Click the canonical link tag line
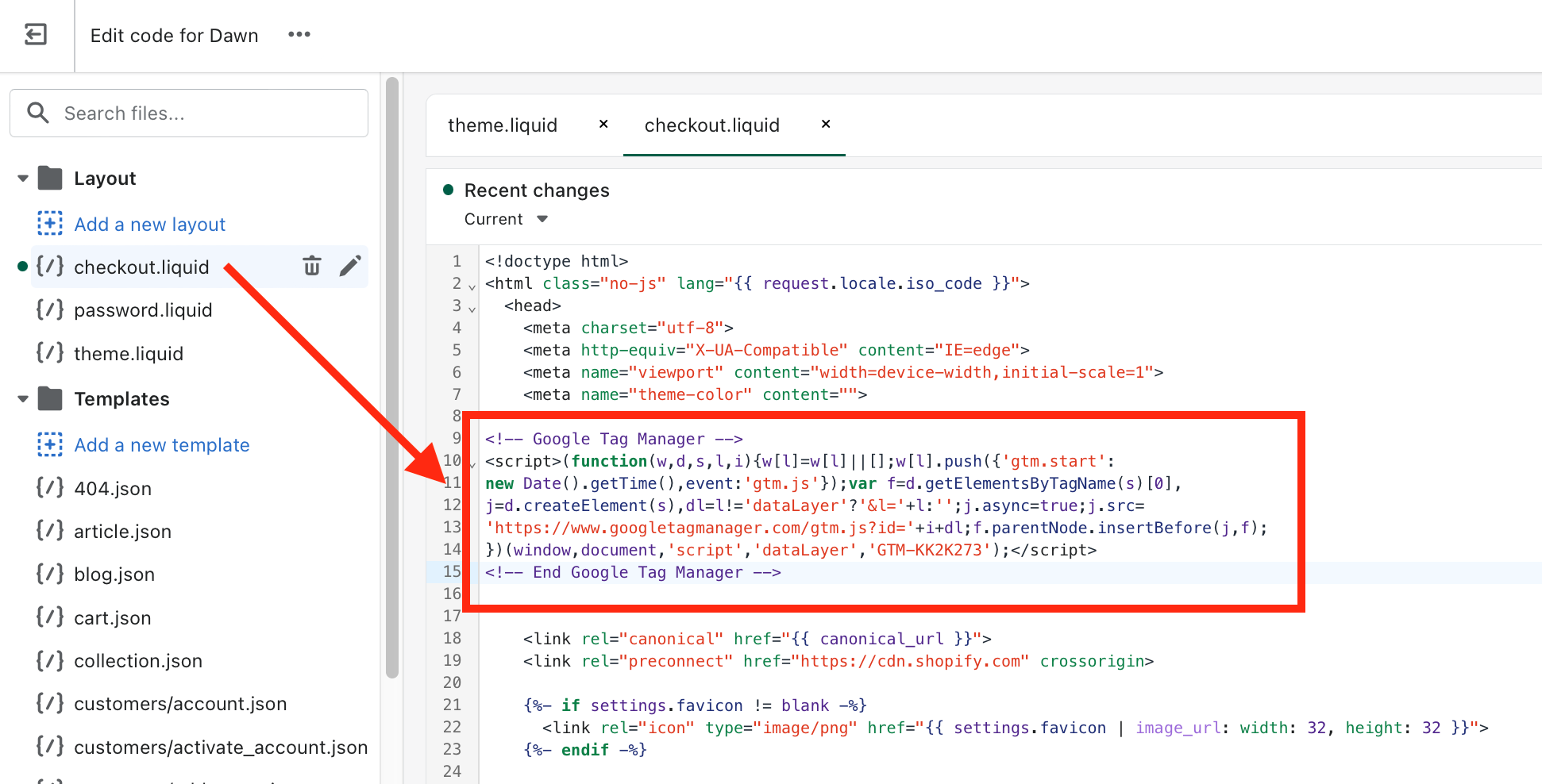 pos(758,639)
